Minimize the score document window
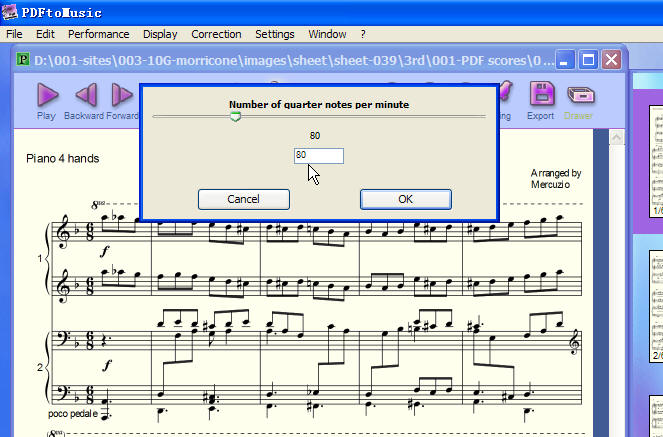The image size is (663, 437). tap(564, 60)
